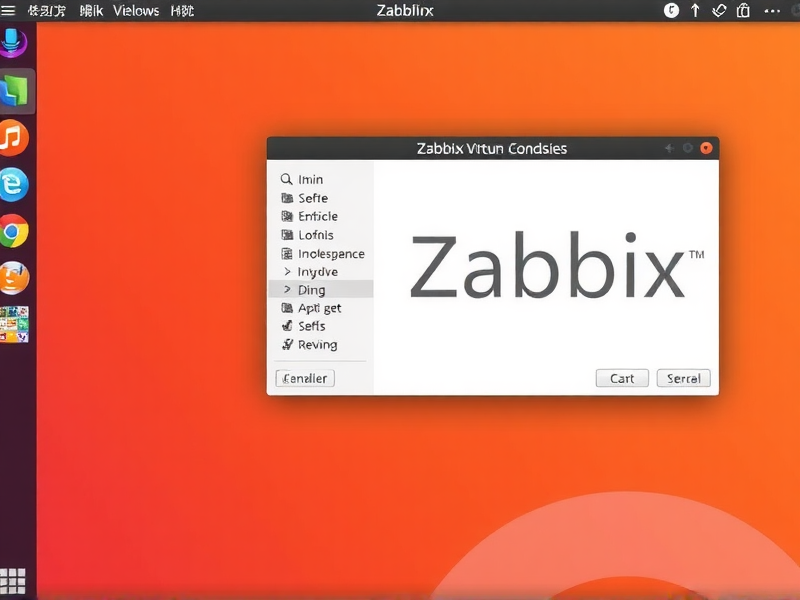Screen dimensions: 800x600
Task: Collapse the Ding tree entry
Action: (288, 289)
